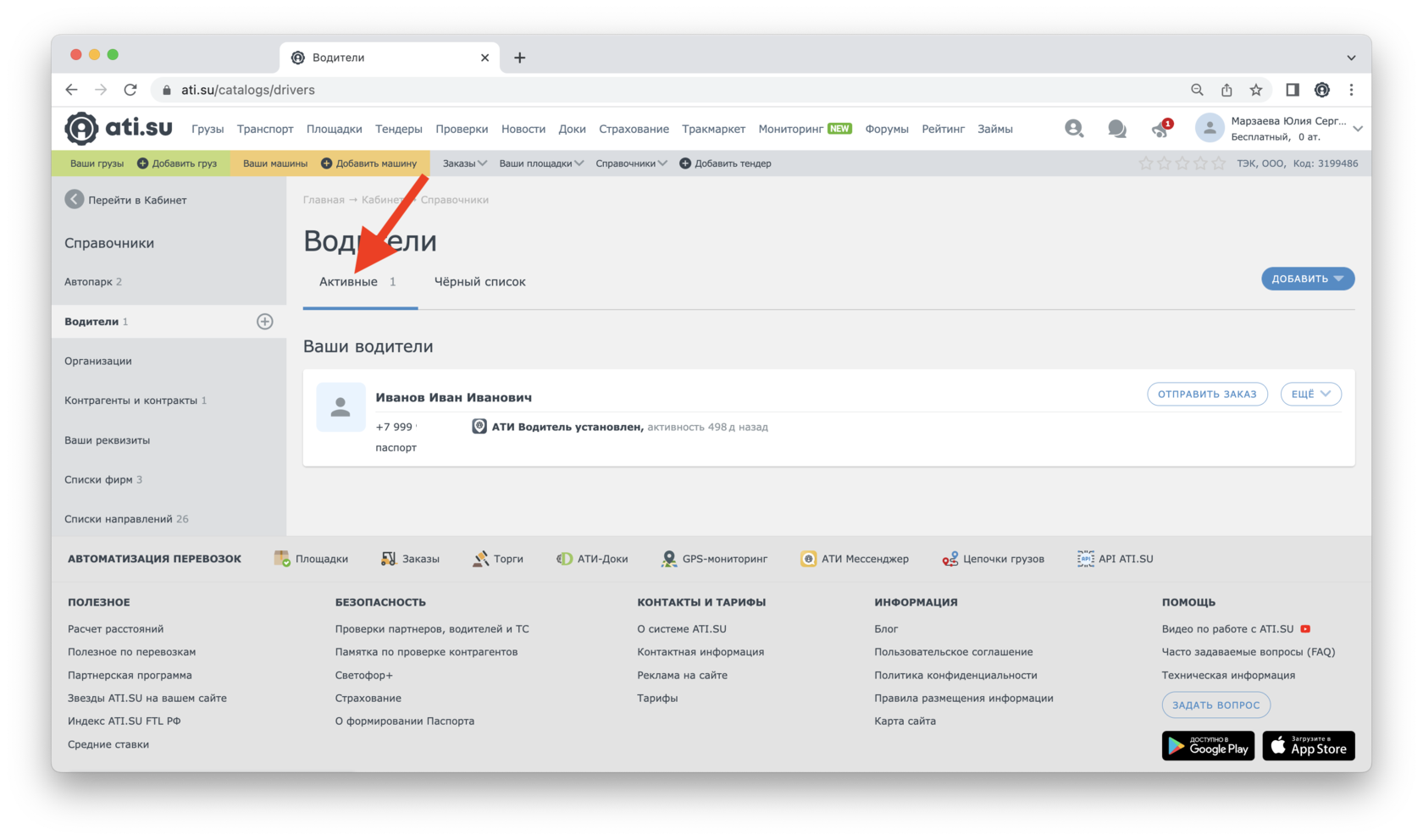Viewport: 1423px width, 840px height.
Task: Click the back arrow icon by Перейти в Кабинет
Action: (x=75, y=200)
